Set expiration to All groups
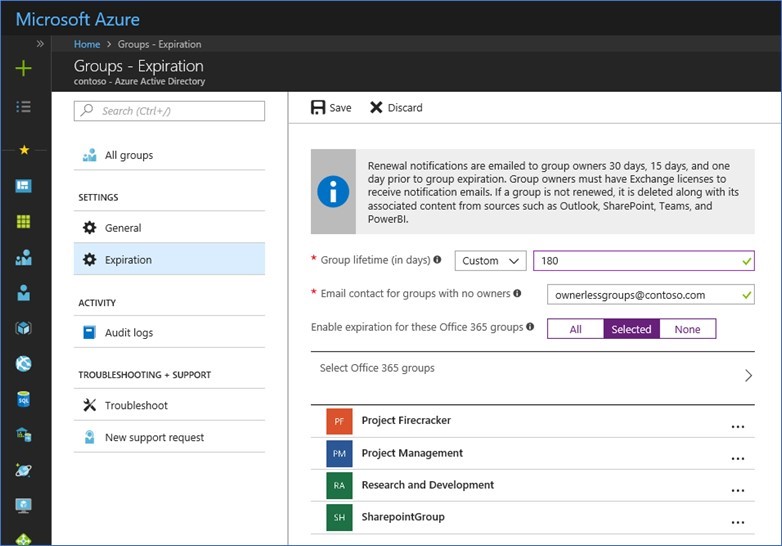 pos(575,329)
